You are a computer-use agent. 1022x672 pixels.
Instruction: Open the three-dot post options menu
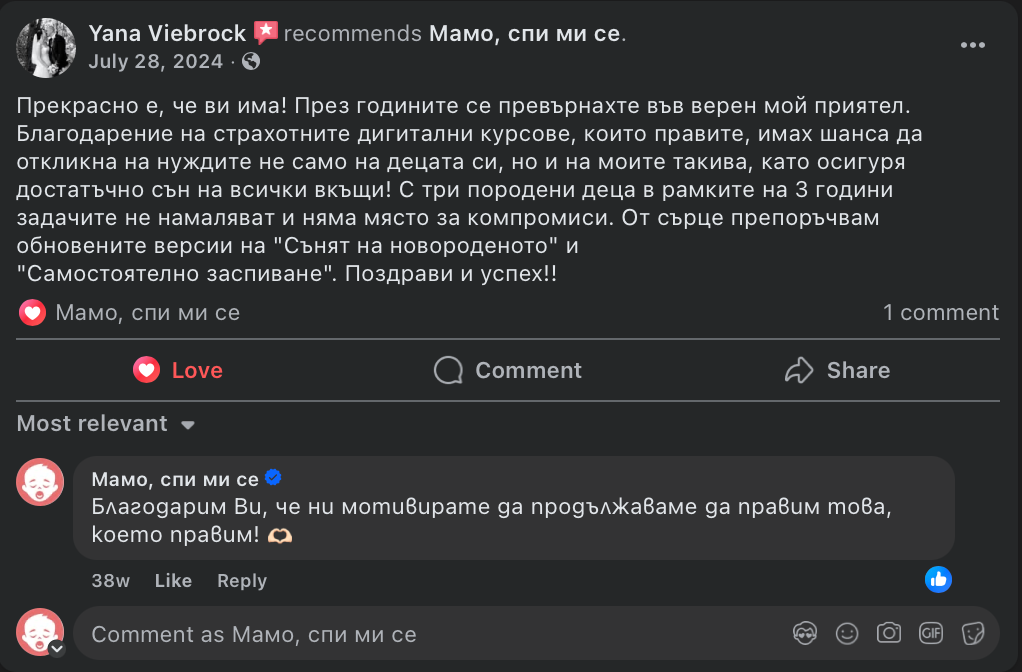click(x=973, y=46)
